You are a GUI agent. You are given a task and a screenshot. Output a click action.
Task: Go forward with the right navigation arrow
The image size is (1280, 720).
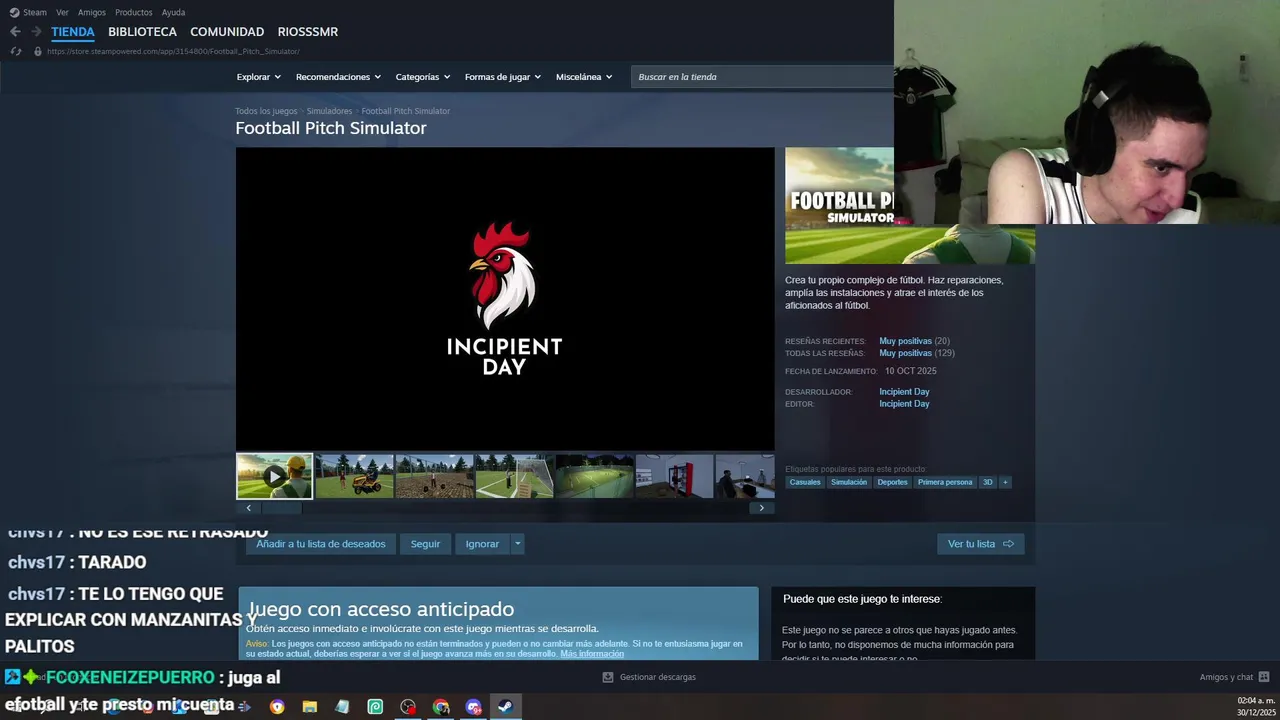coord(36,32)
